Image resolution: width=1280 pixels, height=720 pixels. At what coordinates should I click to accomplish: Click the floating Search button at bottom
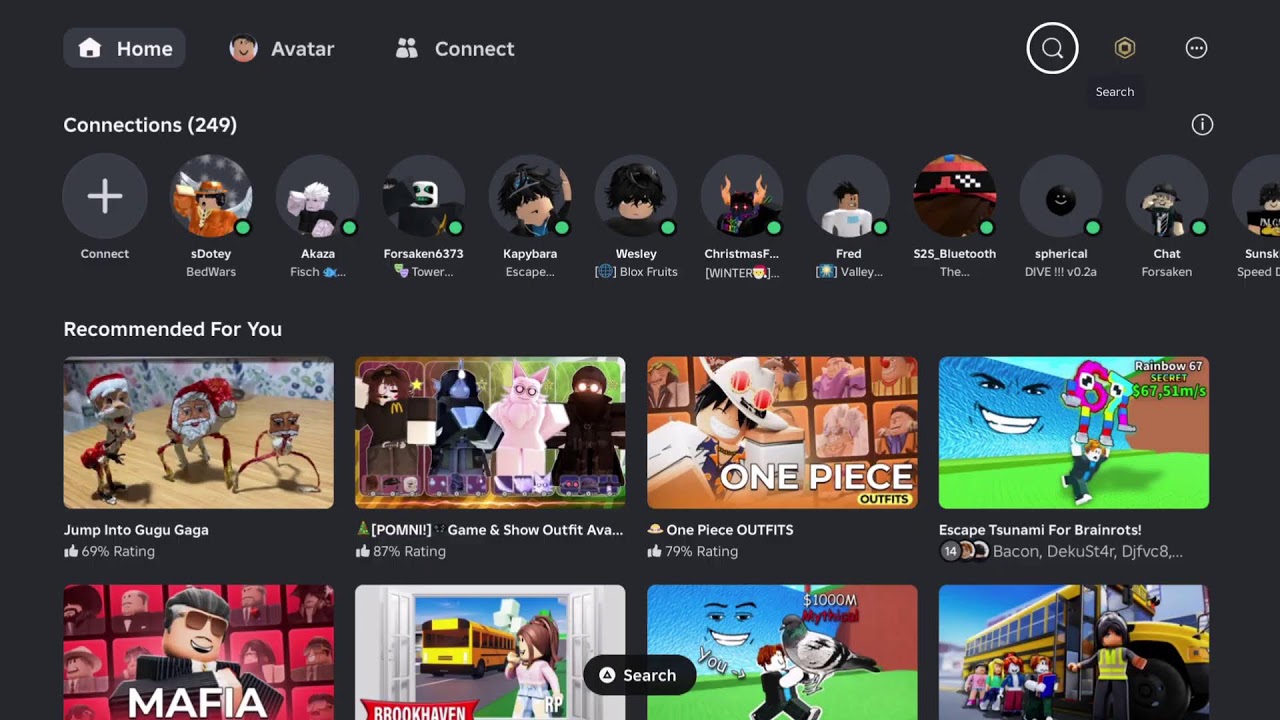click(639, 675)
